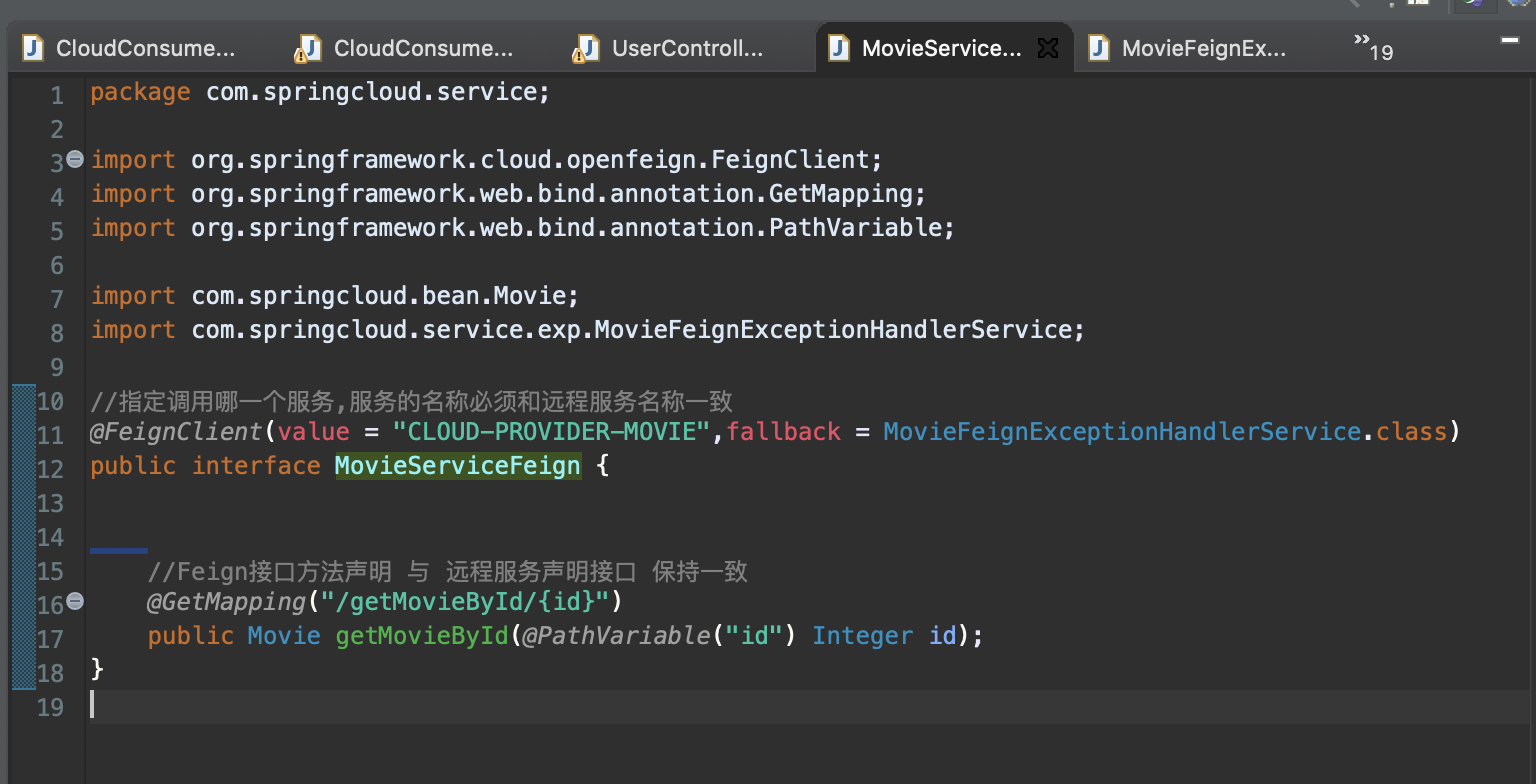This screenshot has height=784, width=1536.
Task: Click the 'Movie' return type on line 17
Action: point(284,636)
